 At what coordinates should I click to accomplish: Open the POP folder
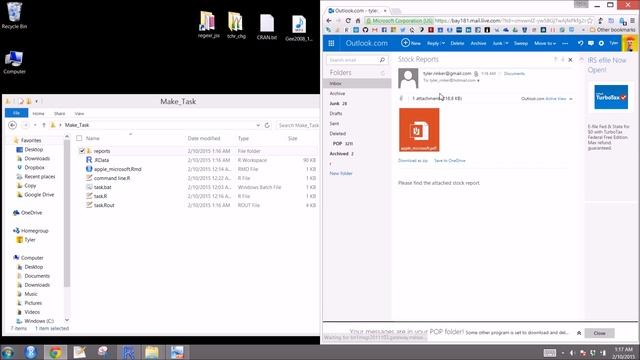tap(342, 144)
